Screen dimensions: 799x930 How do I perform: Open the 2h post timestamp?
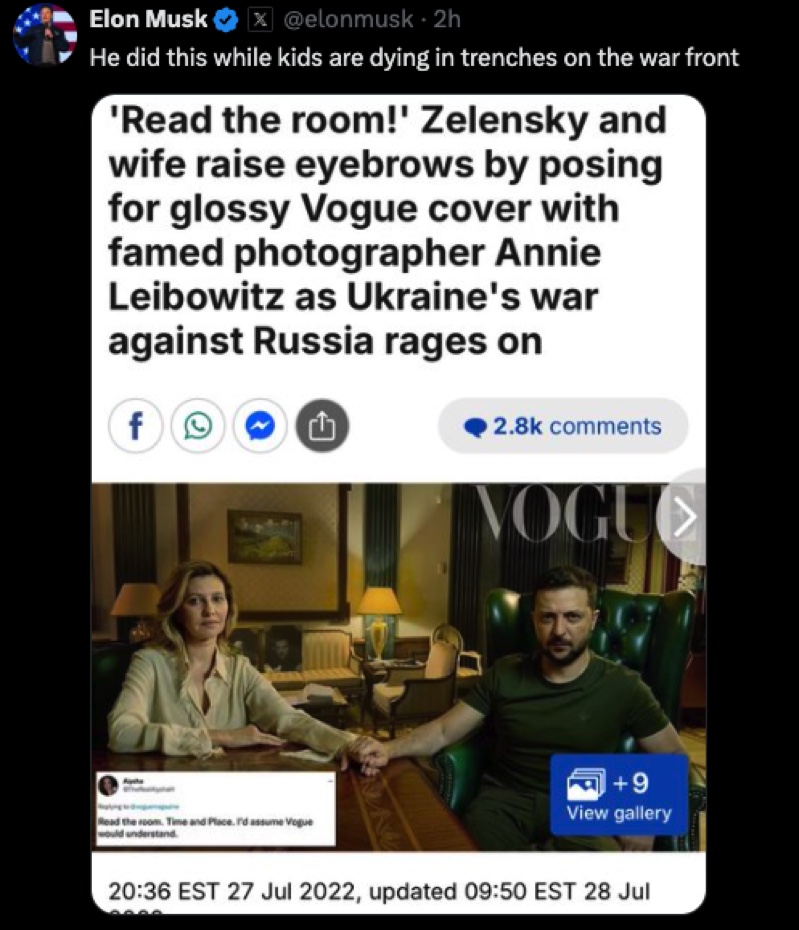click(x=447, y=20)
